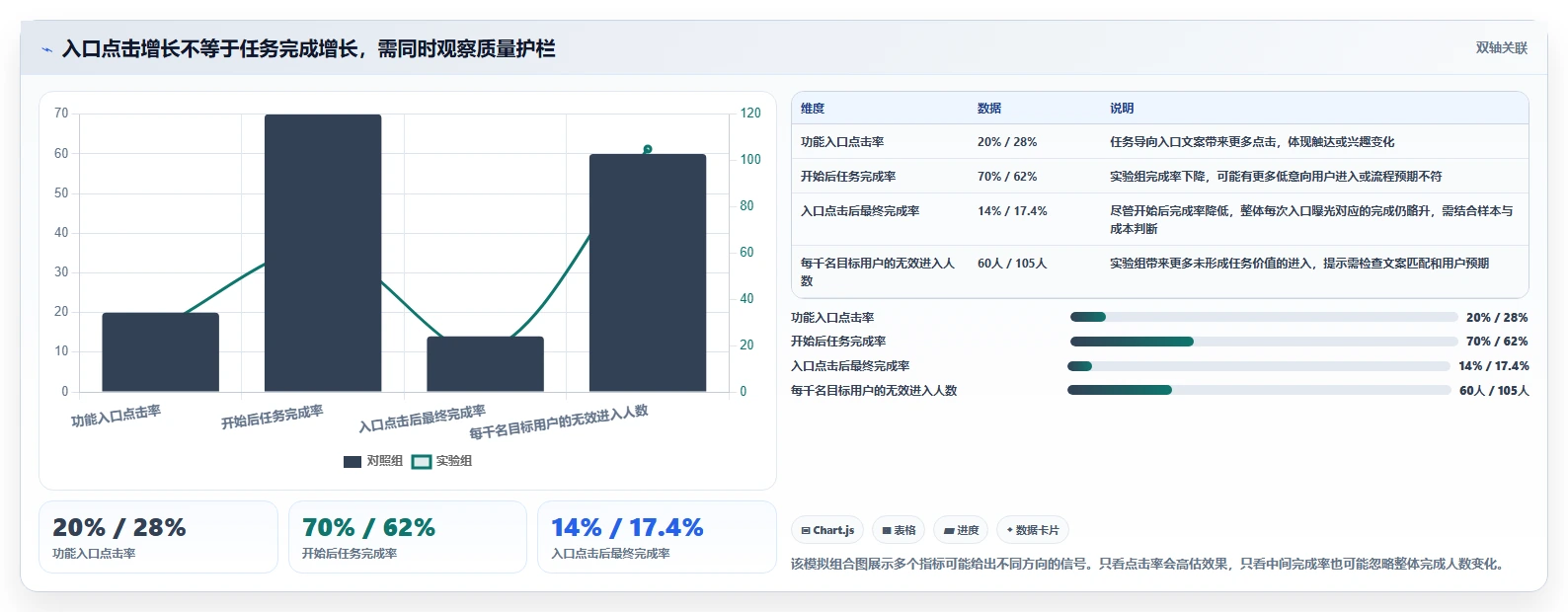
Task: Select the 进度 tag chip
Action: 961,530
